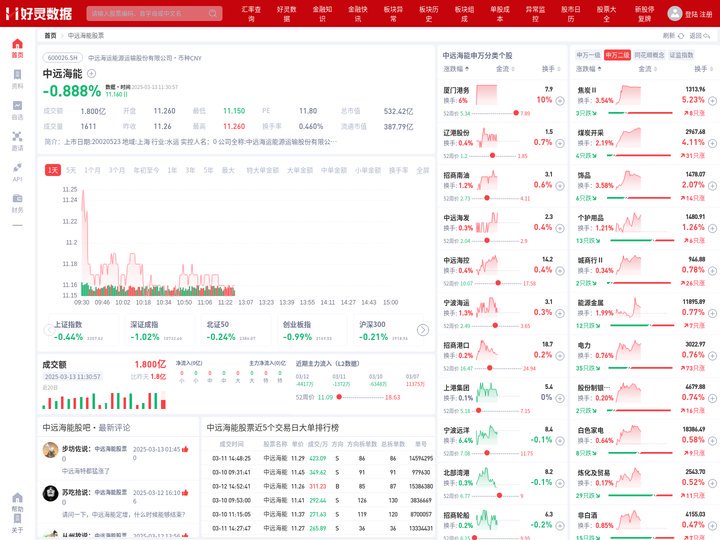720x540 pixels.
Task: Click 中远海能 52周价 range slider dot
Action: pos(339,397)
